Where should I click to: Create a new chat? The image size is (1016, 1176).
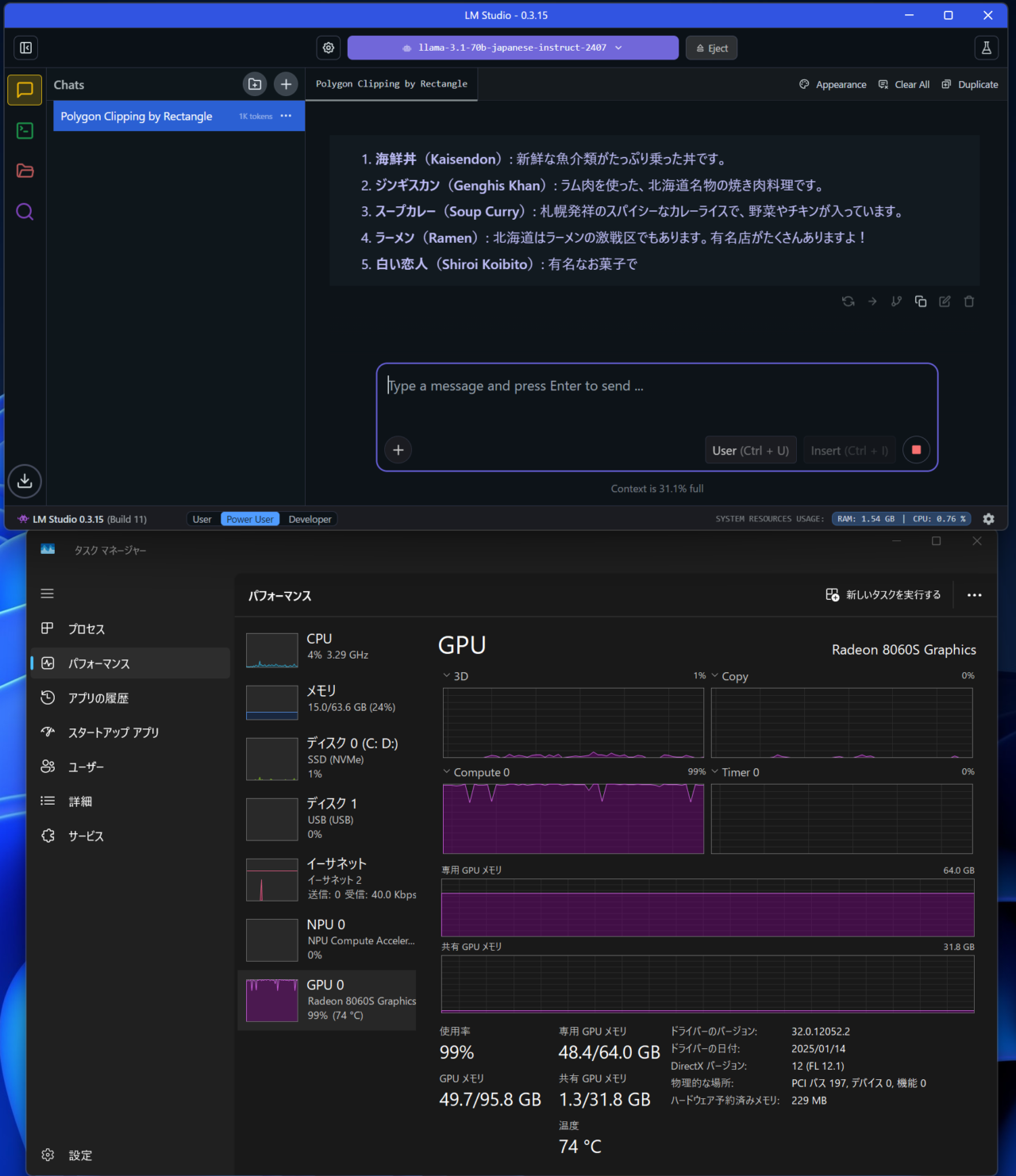(x=285, y=84)
